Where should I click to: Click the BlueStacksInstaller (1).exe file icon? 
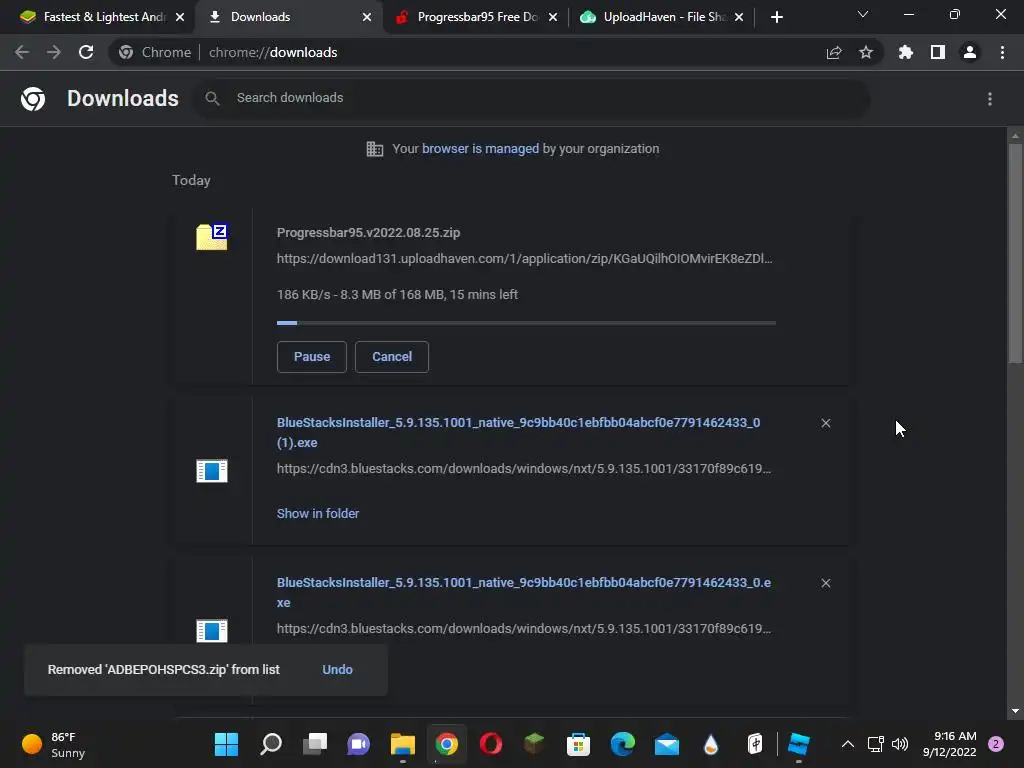tap(212, 471)
